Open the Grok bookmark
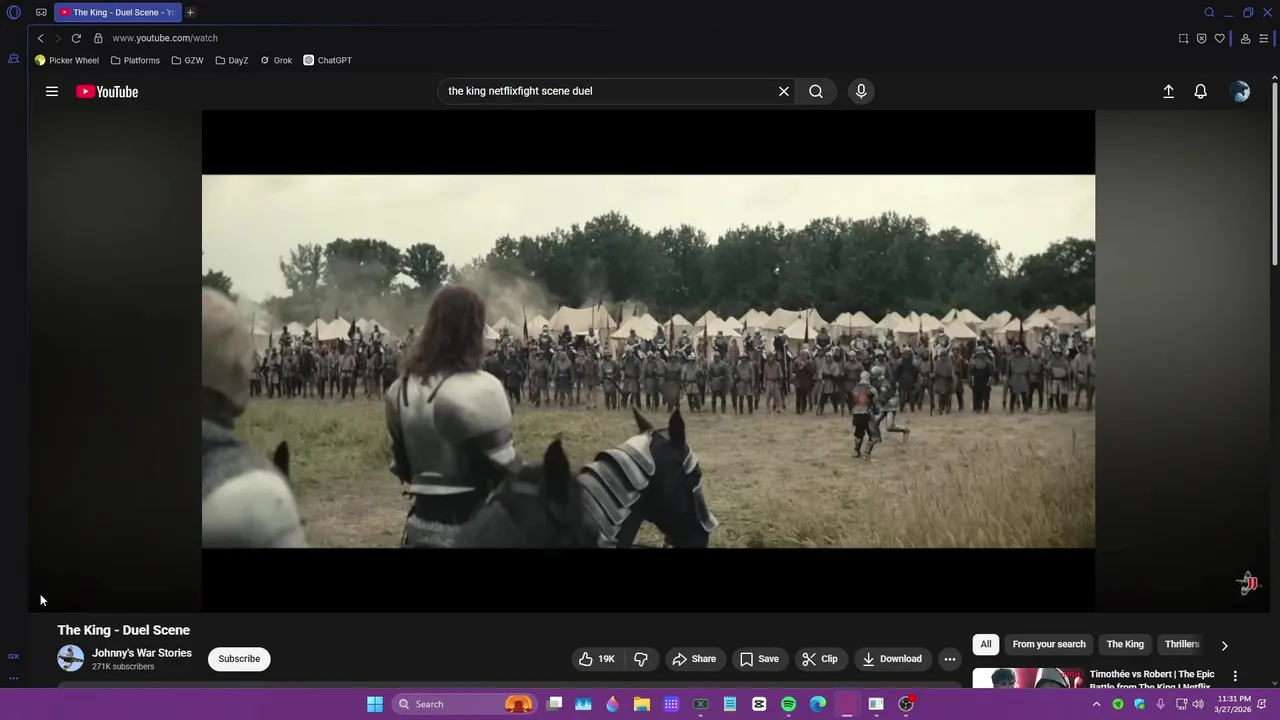Viewport: 1280px width, 720px height. click(276, 60)
